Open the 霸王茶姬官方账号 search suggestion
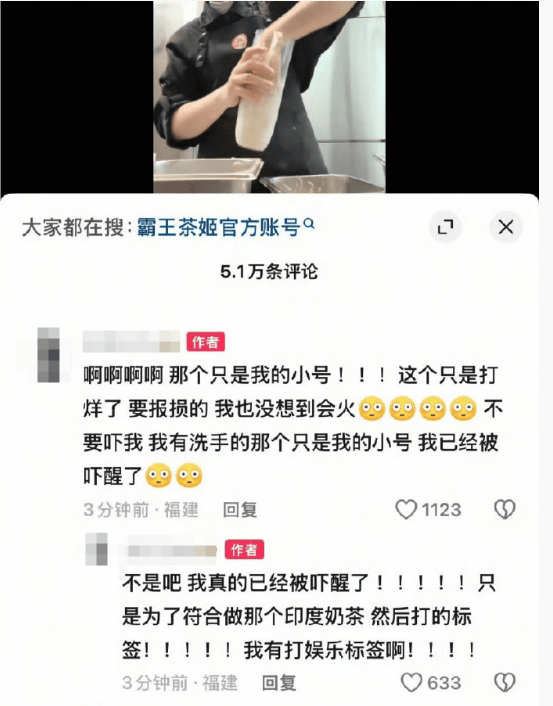 tap(218, 227)
